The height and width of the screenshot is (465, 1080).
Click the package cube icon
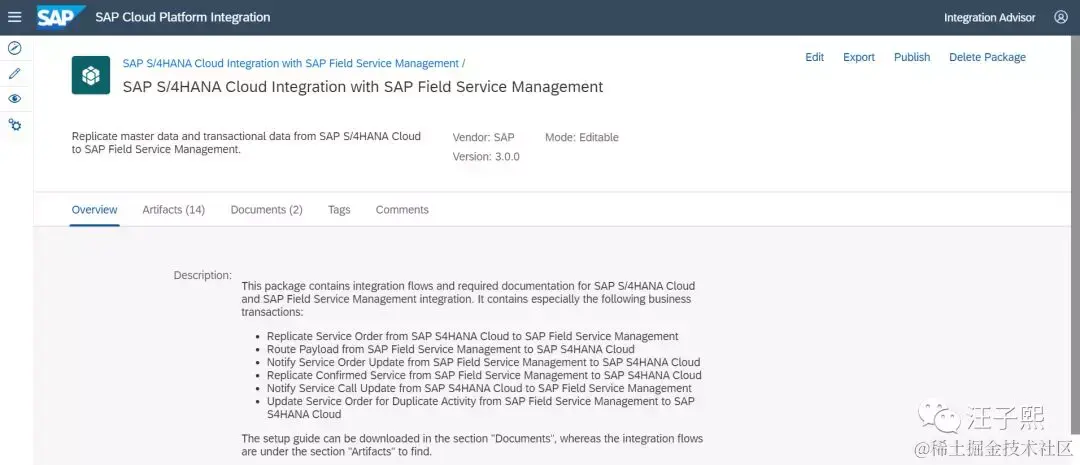pos(91,76)
